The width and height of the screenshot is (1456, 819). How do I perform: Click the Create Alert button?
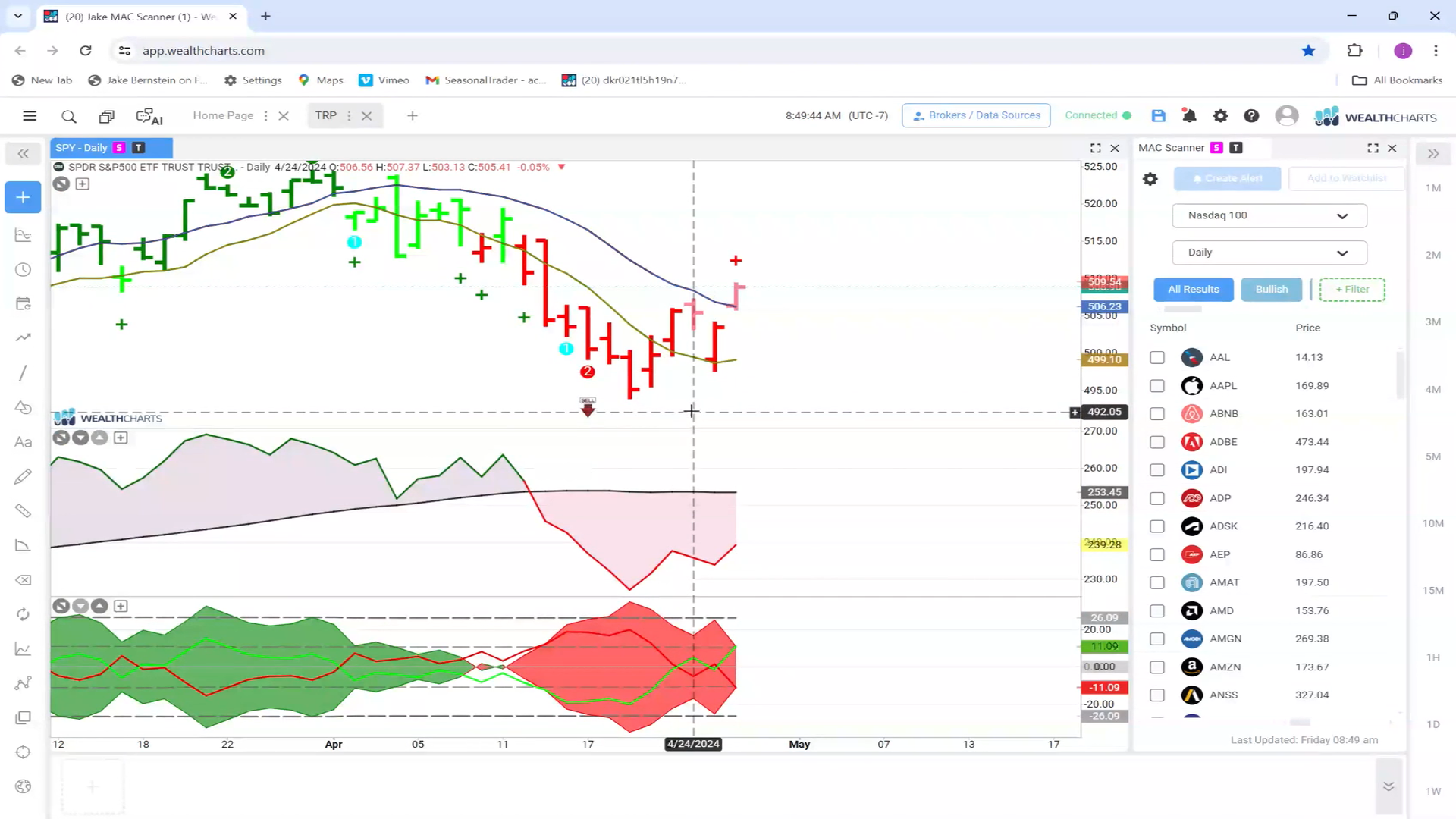1227,178
